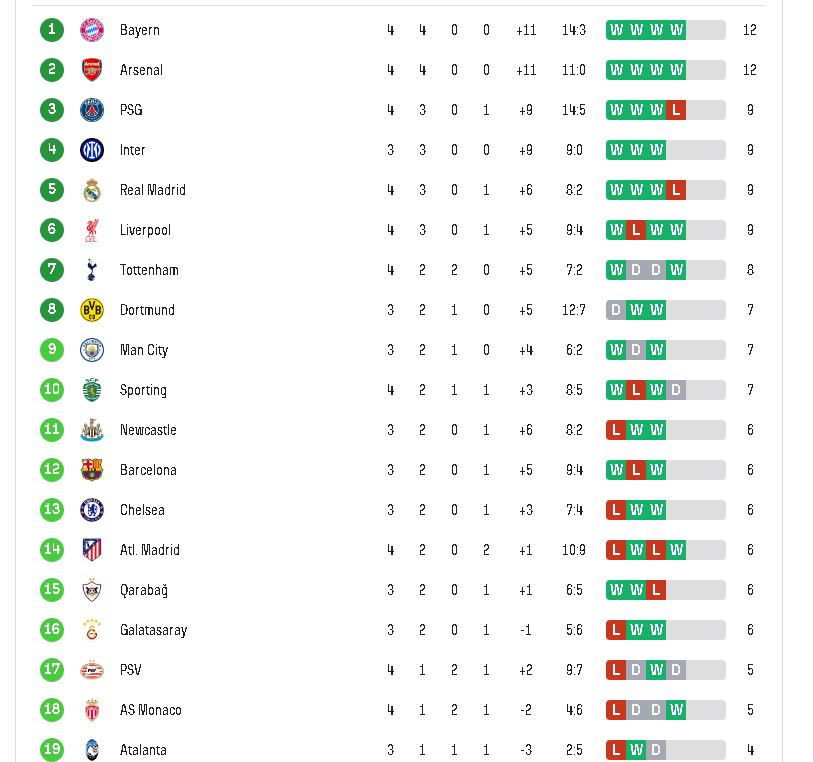Open the Newcastle team page
Screen dimensions: 813x762
(148, 430)
